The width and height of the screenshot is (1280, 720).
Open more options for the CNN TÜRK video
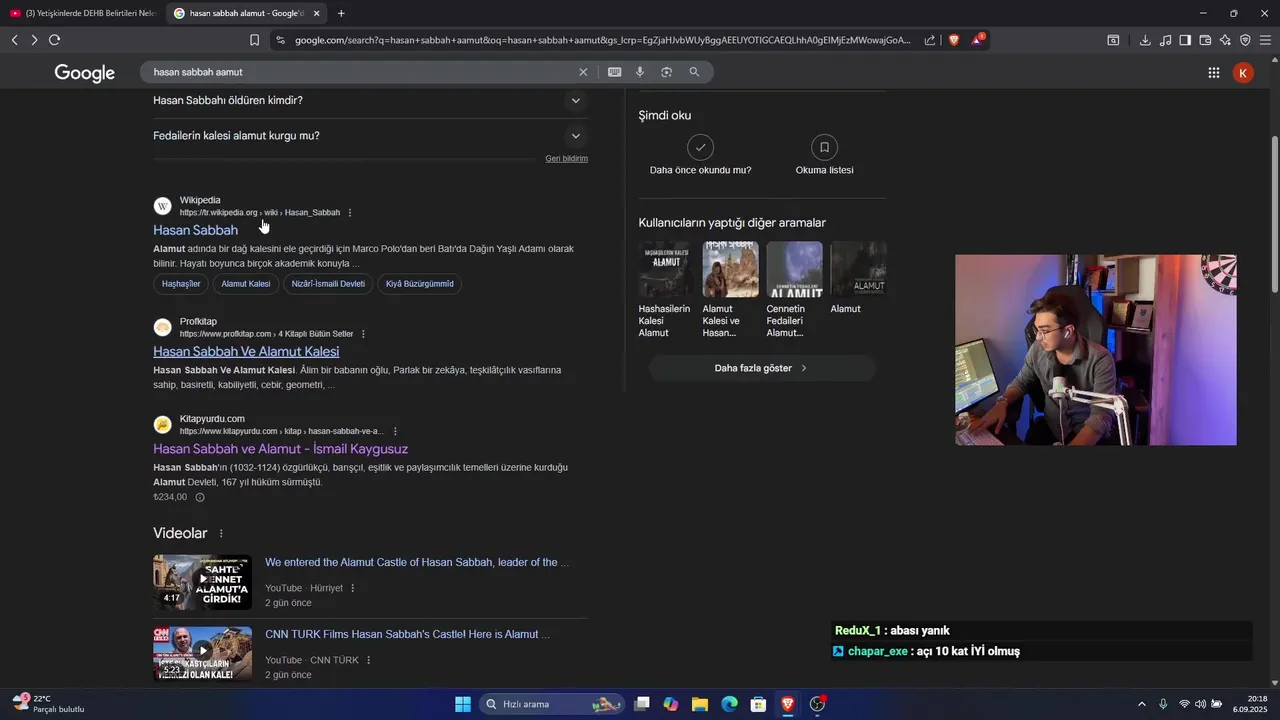(368, 660)
